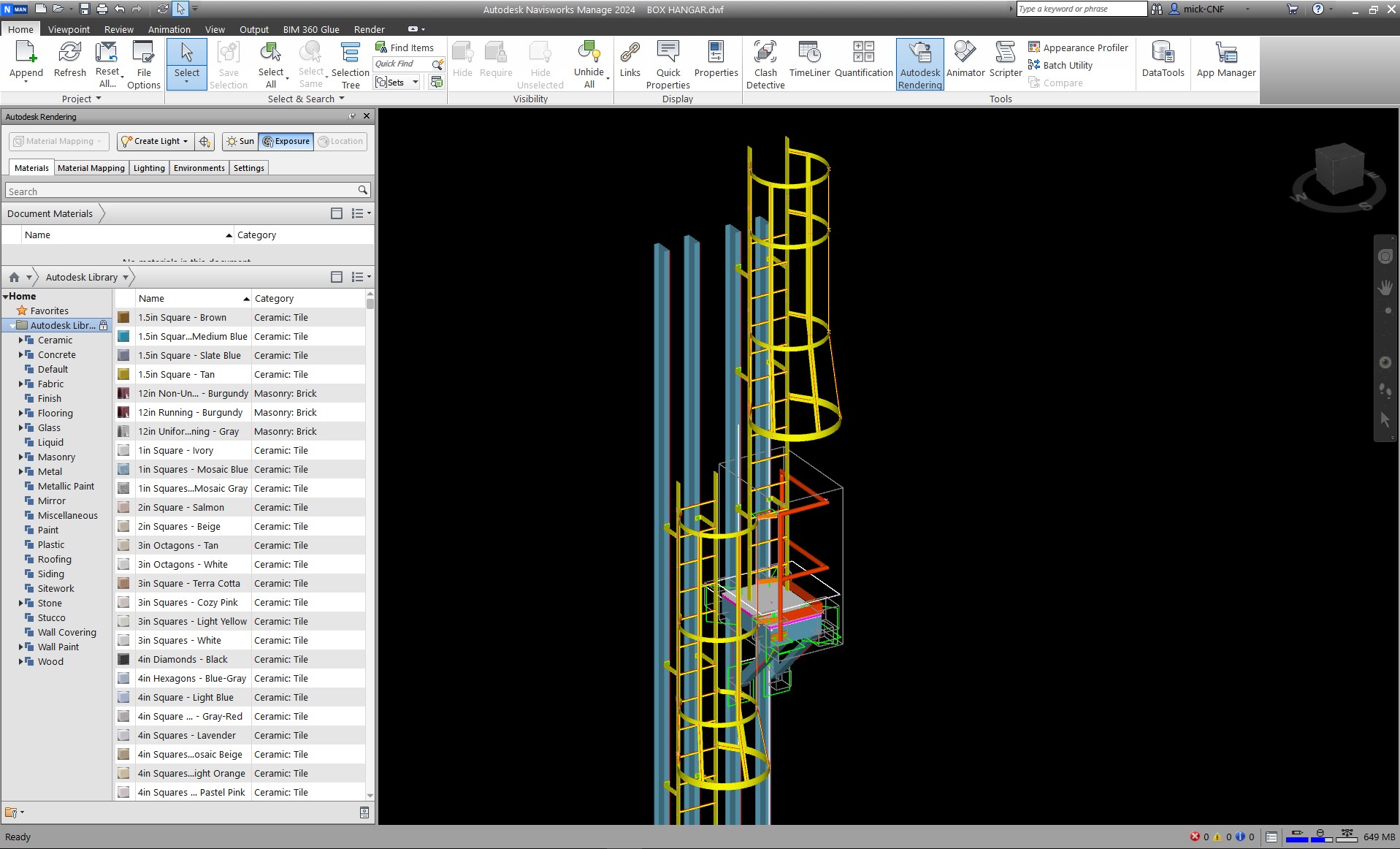Open File Options

[x=144, y=64]
